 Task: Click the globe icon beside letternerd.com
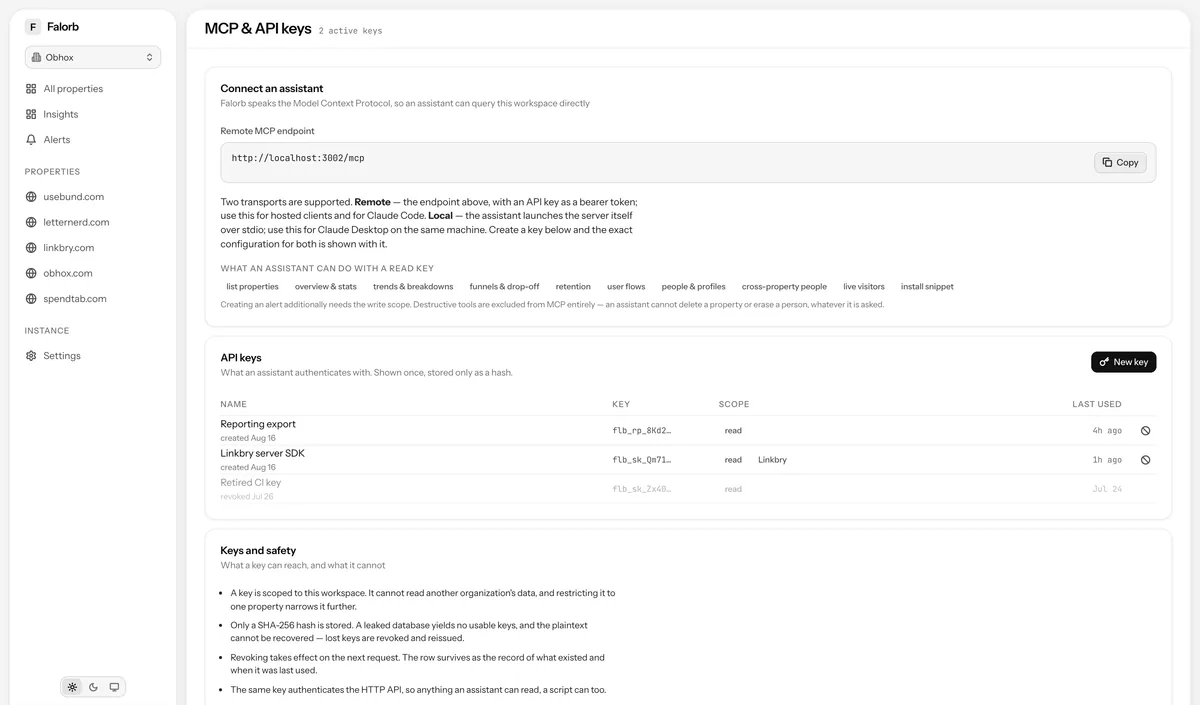[x=31, y=222]
